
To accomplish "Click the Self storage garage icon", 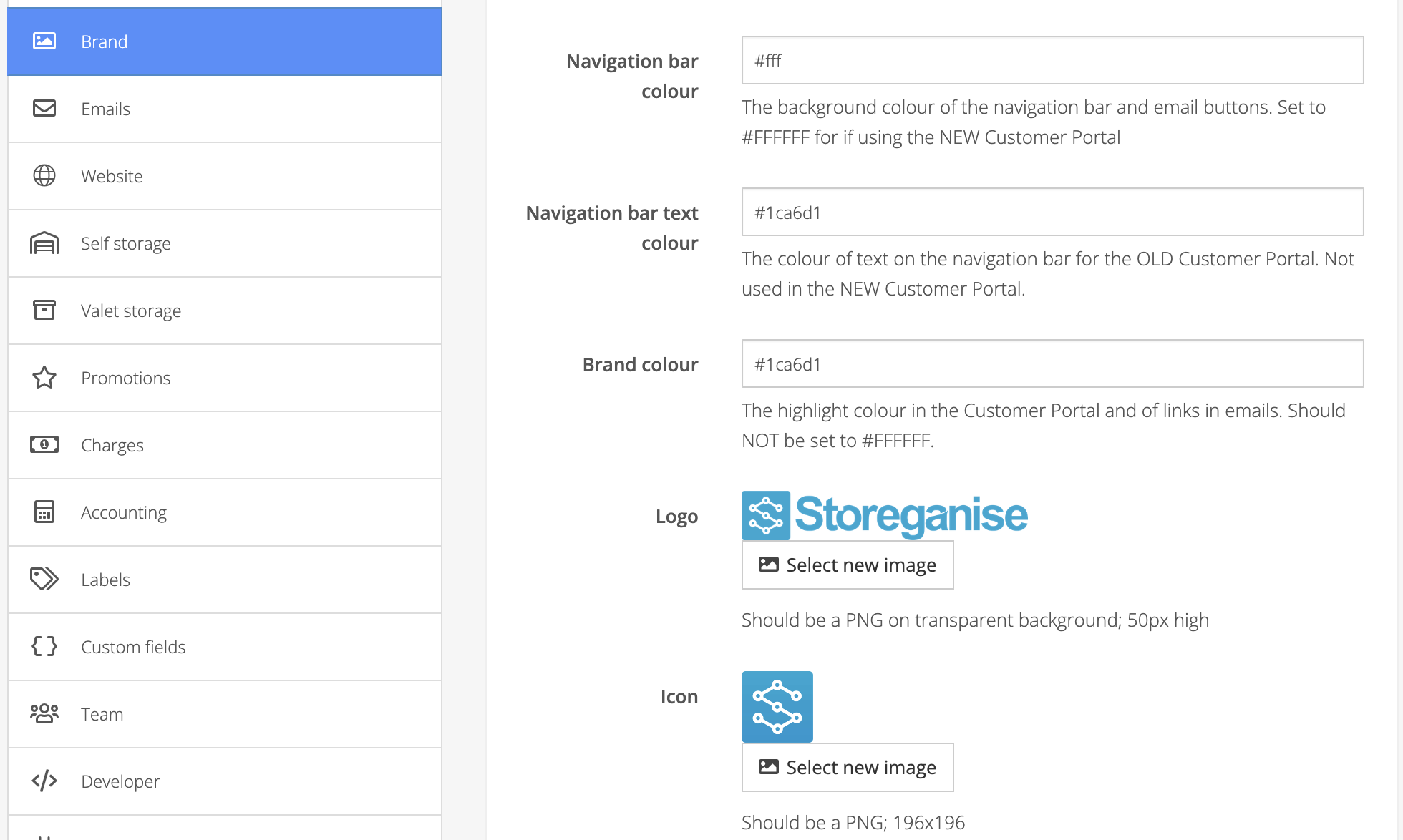I will [44, 243].
